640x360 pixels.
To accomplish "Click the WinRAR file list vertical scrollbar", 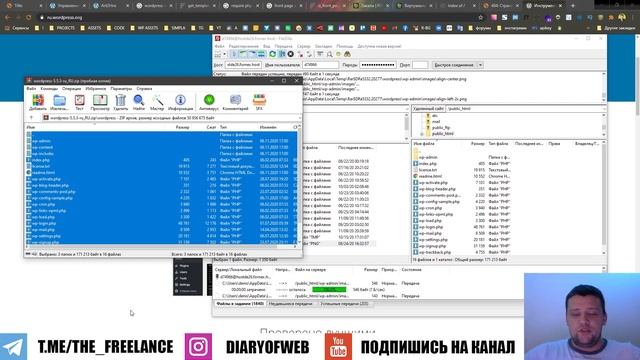I will point(299,184).
